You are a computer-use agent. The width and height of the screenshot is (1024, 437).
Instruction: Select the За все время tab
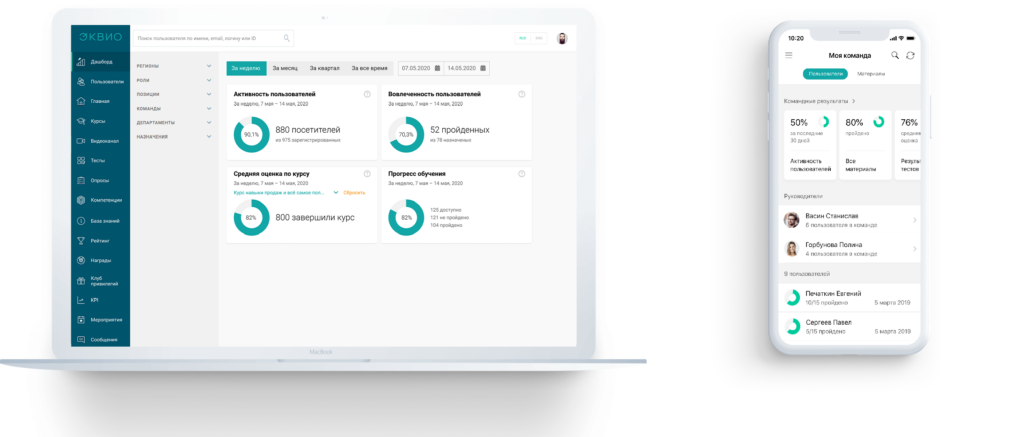pyautogui.click(x=369, y=68)
